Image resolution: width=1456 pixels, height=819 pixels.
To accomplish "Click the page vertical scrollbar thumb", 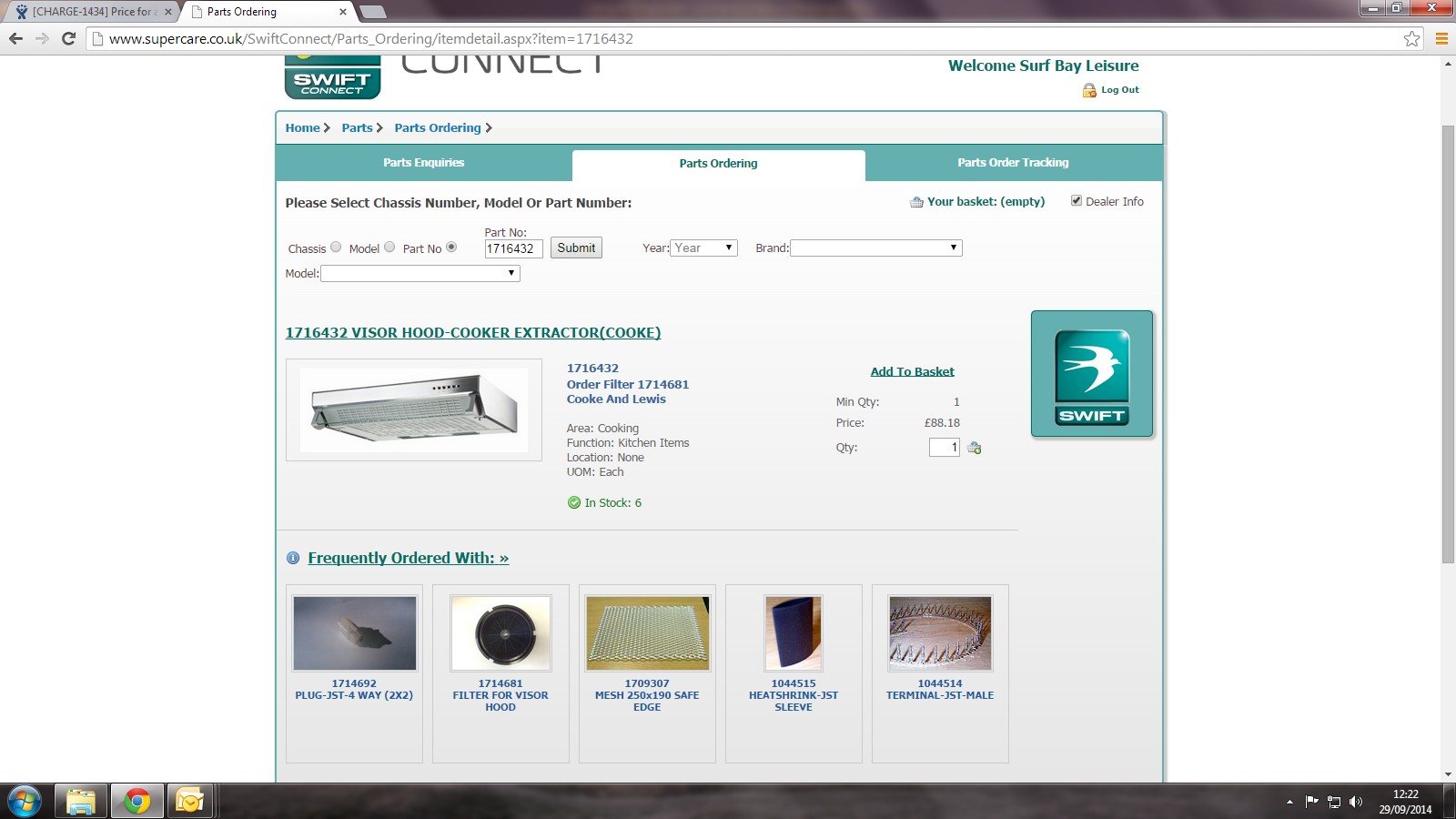I will [x=1449, y=344].
